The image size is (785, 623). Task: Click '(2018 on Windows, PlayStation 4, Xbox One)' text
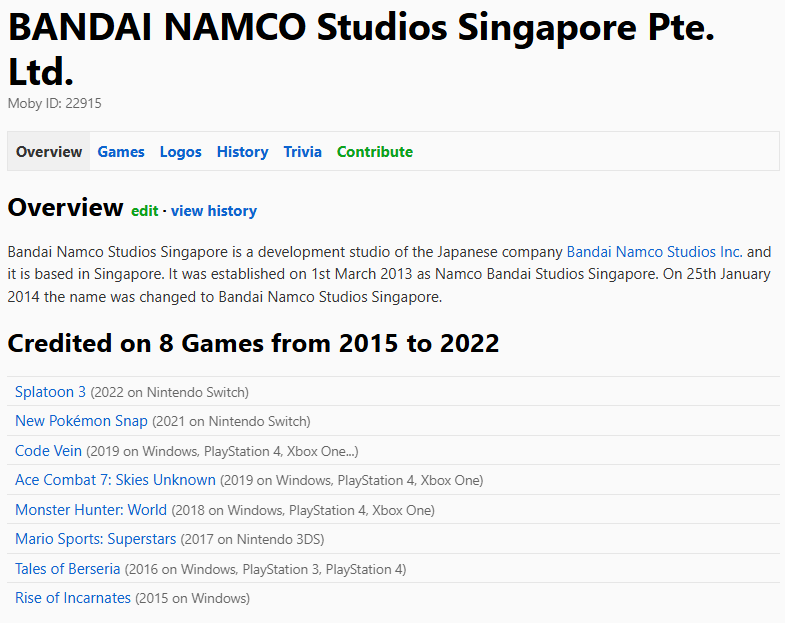303,510
